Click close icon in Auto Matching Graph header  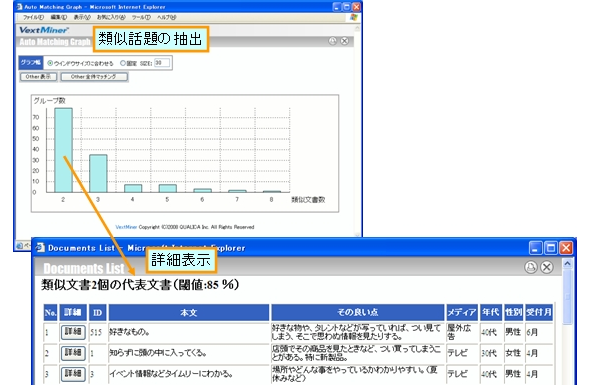coord(344,41)
